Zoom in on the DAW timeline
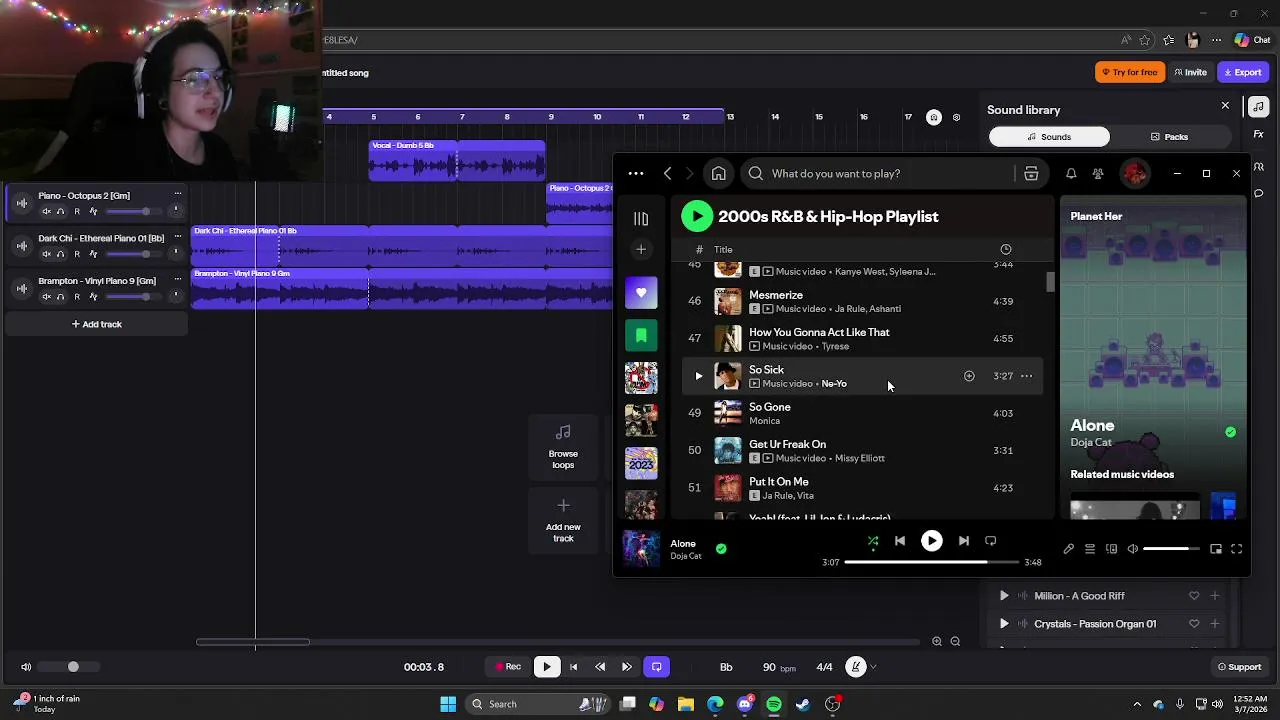Screen dimensions: 1280x720 click(937, 642)
